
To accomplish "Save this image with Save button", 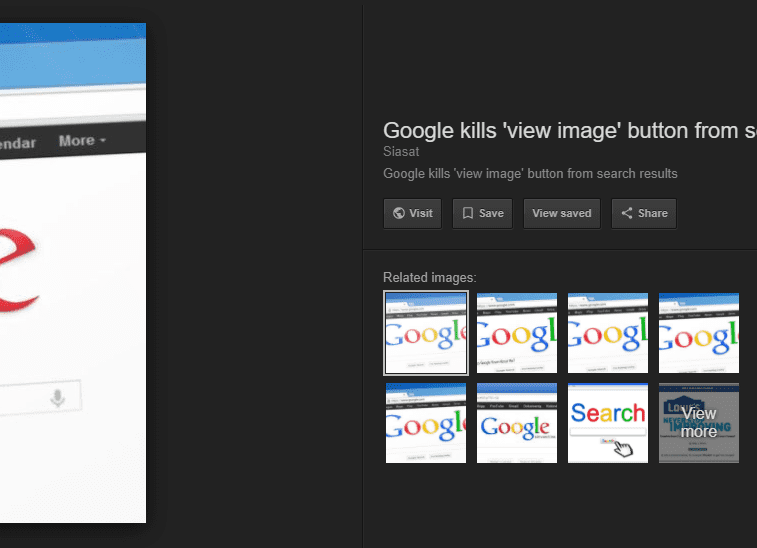I will tap(482, 213).
